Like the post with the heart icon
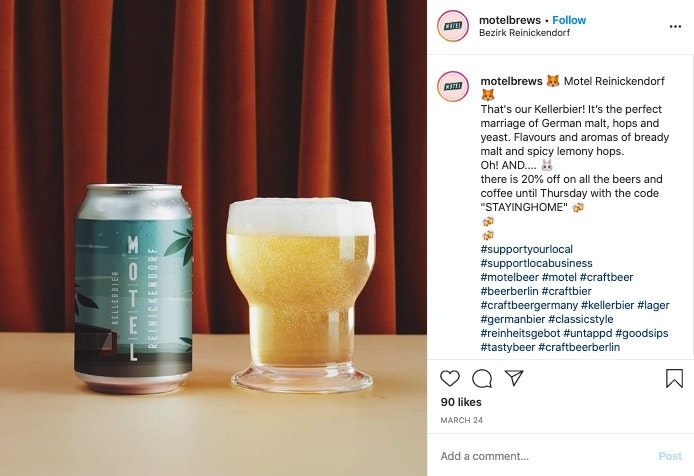The height and width of the screenshot is (476, 694). point(450,379)
